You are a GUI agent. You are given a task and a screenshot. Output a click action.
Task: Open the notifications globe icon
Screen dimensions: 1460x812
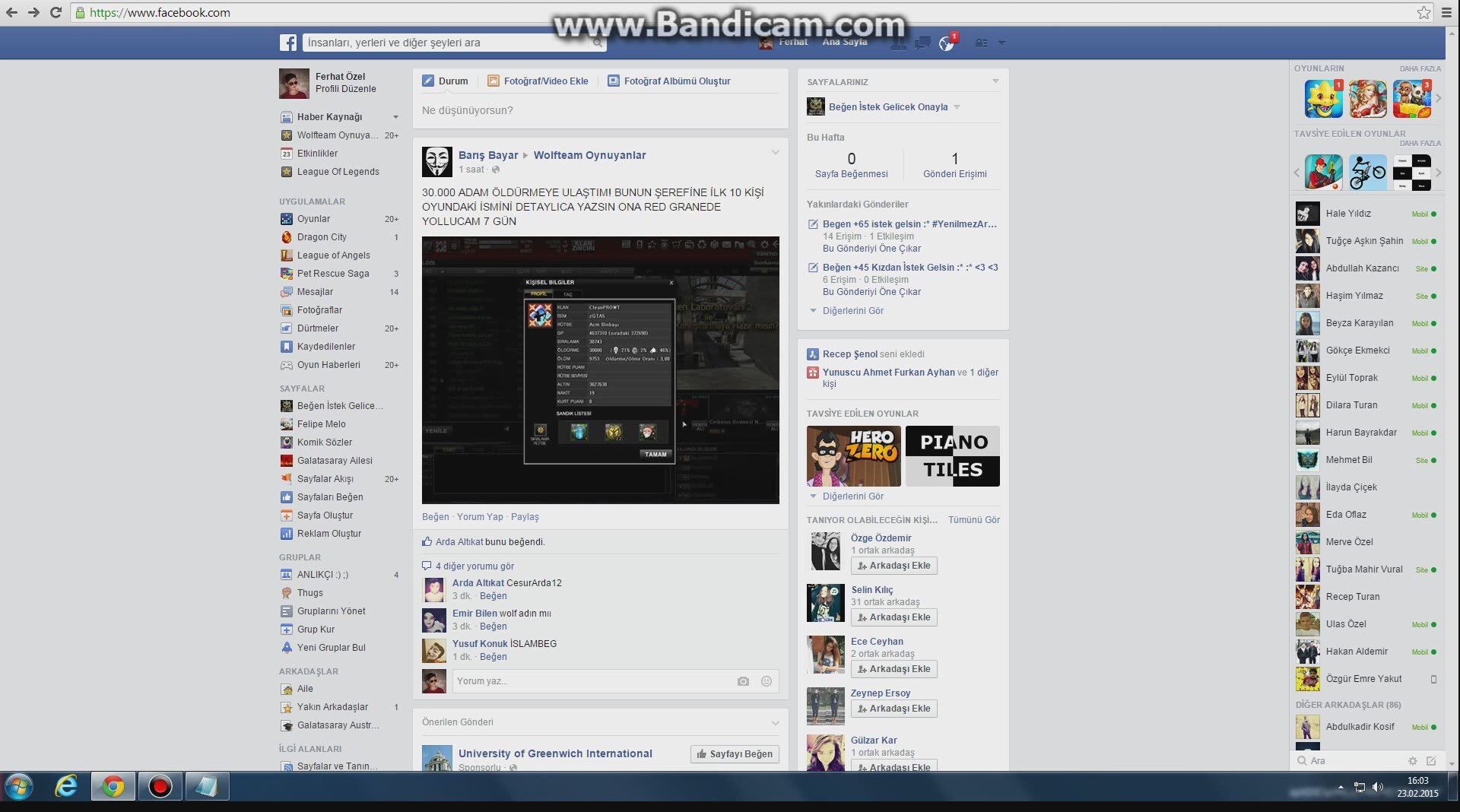(x=946, y=43)
